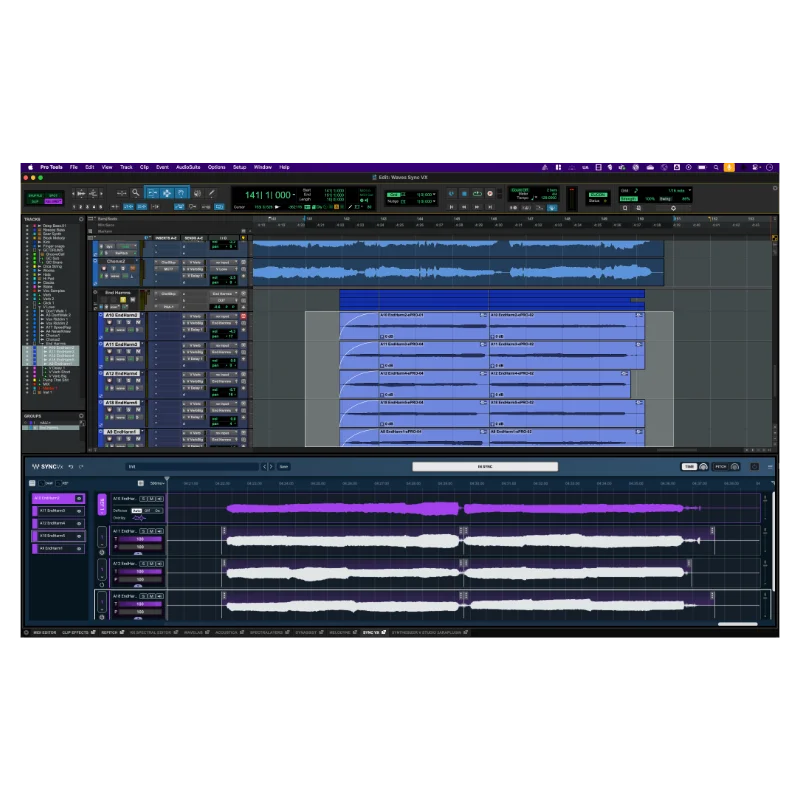Go to next Sync Vx preset
The image size is (800, 800).
click(271, 466)
